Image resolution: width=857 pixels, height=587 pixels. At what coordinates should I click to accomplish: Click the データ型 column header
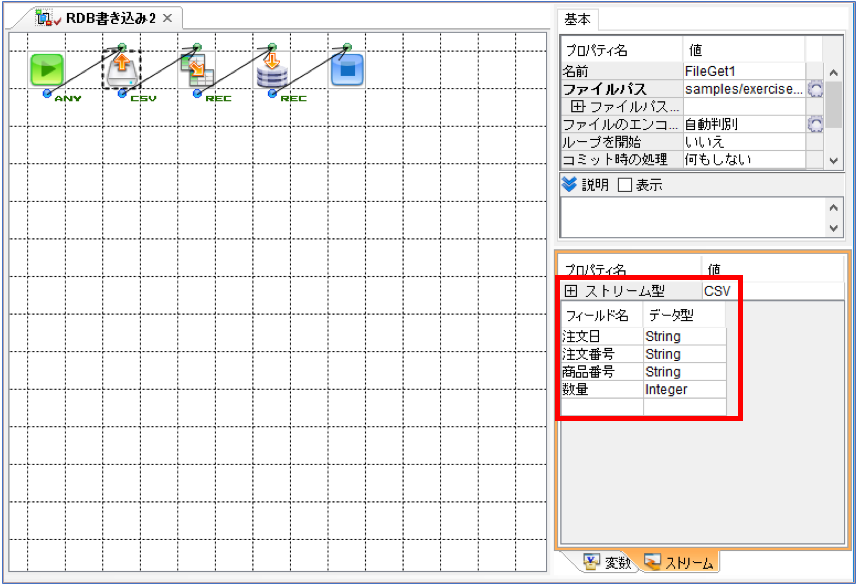(684, 315)
